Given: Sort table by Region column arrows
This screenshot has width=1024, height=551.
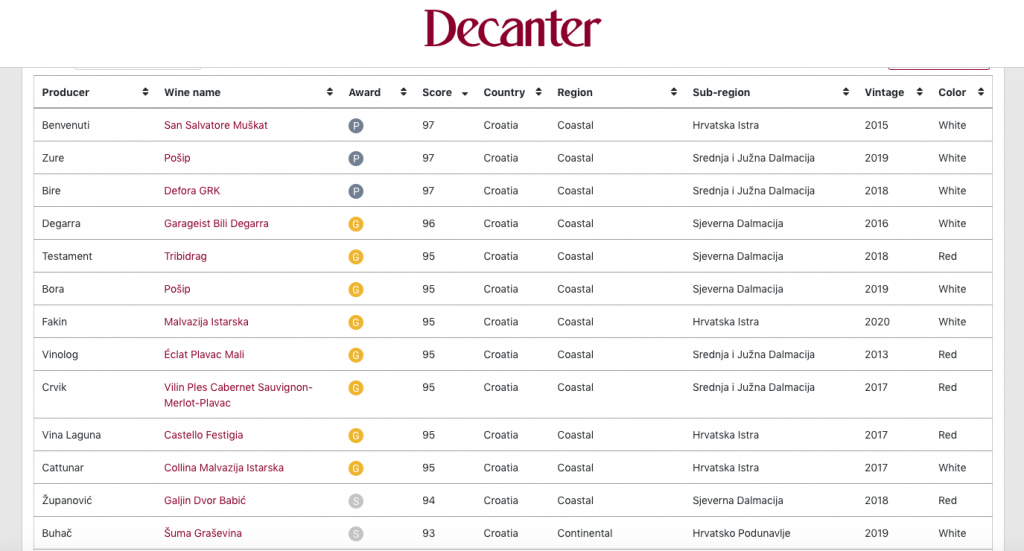Looking at the screenshot, I should (674, 92).
